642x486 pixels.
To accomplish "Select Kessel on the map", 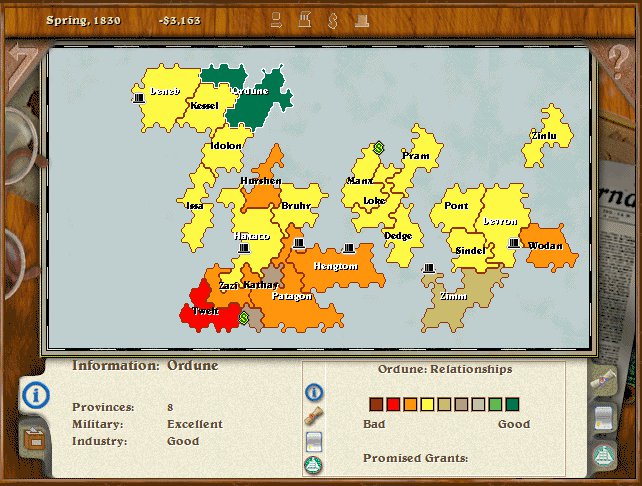I will coord(204,106).
